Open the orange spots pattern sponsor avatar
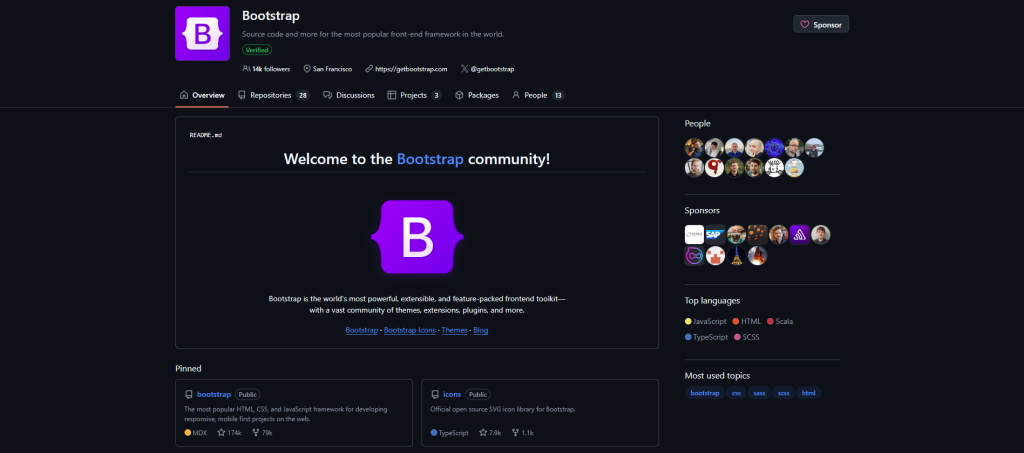Screen dimensions: 1024x453 pos(758,234)
